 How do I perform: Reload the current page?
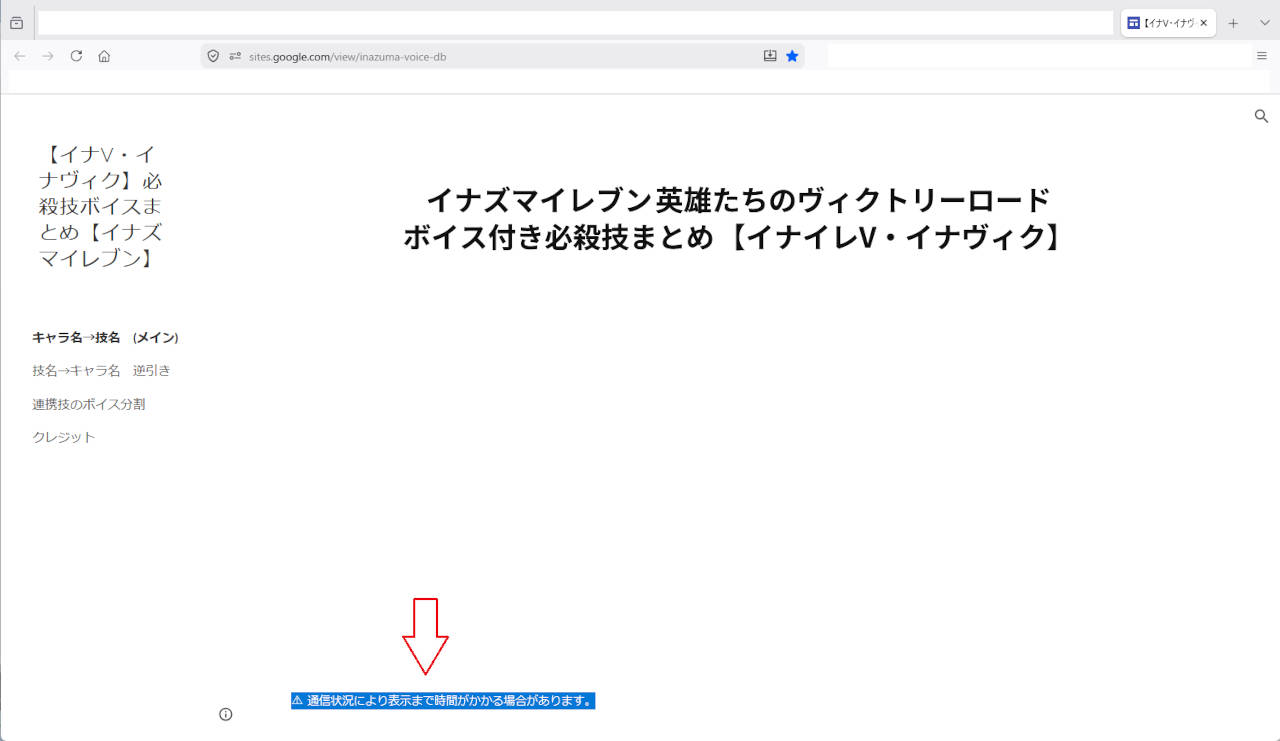[76, 56]
